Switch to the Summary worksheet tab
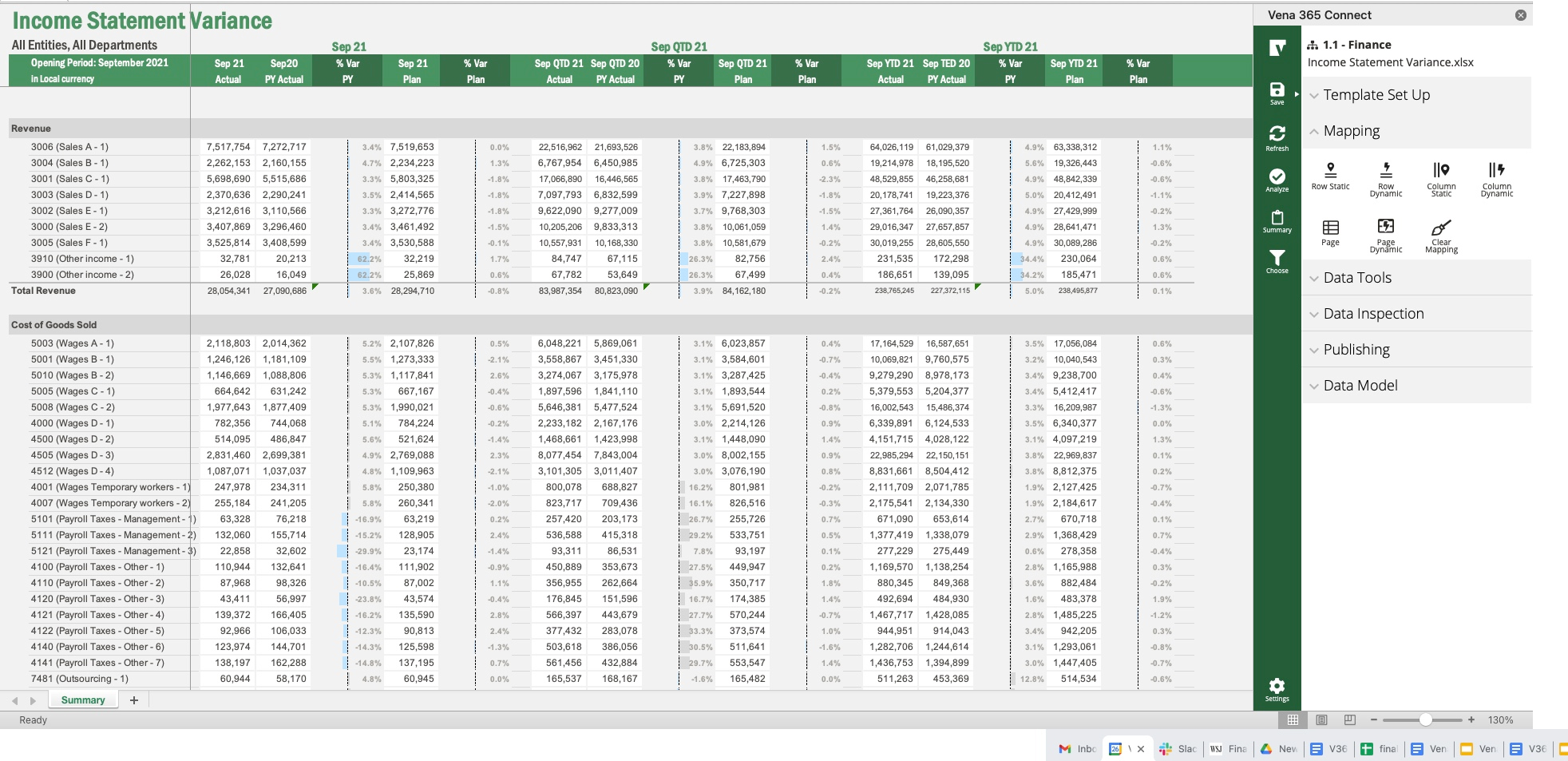This screenshot has height=761, width=1568. tap(82, 700)
